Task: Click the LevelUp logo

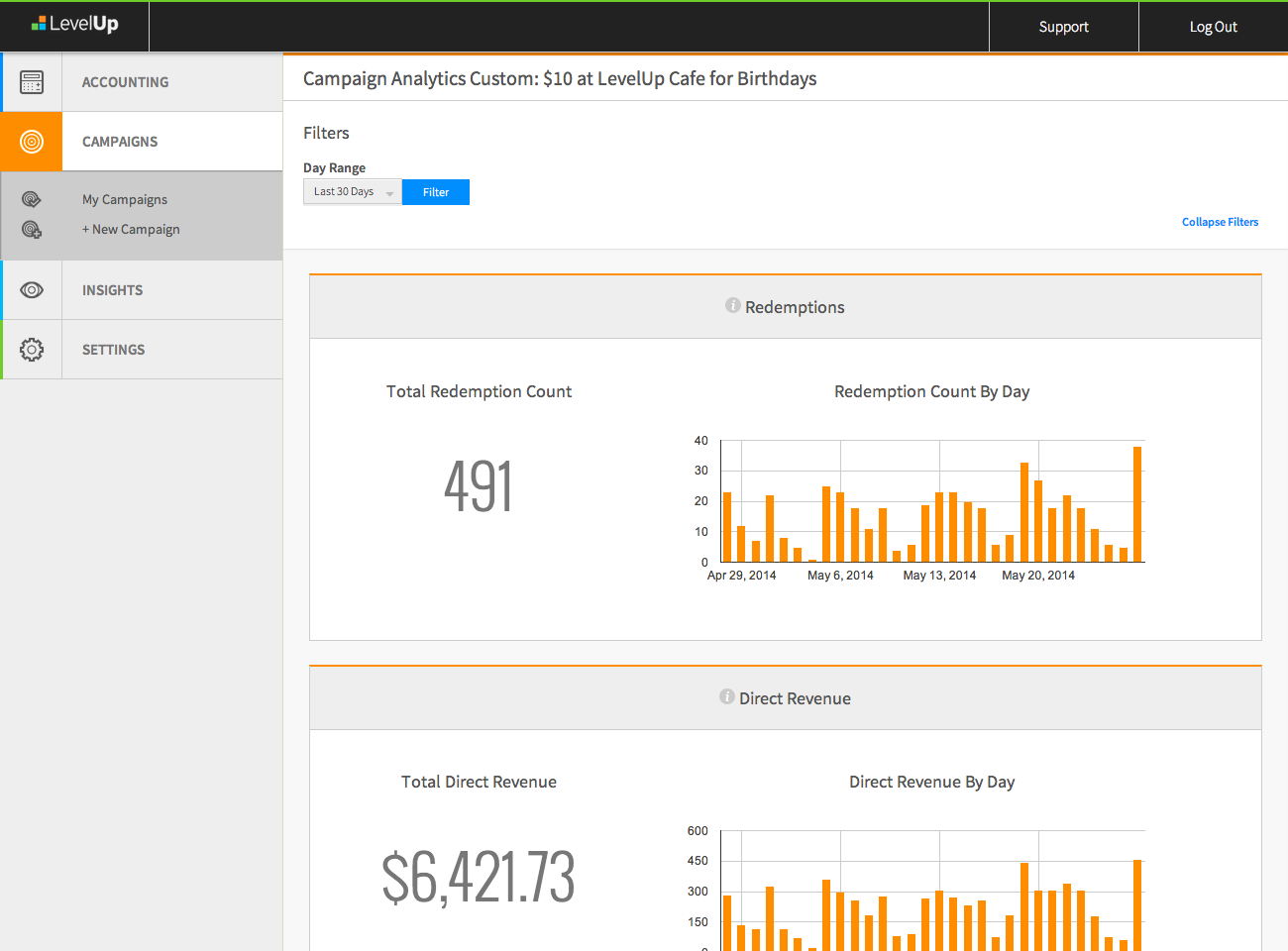Action: coord(73,26)
